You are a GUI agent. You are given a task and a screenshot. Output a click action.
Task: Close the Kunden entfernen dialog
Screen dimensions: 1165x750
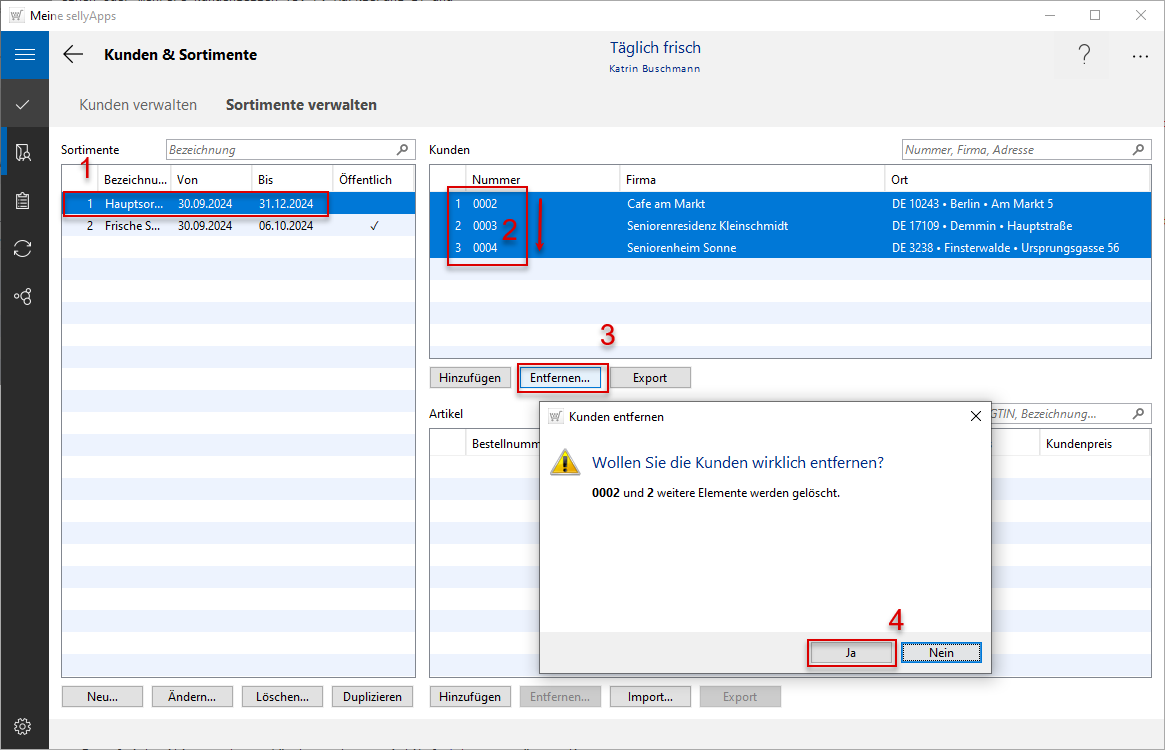pyautogui.click(x=975, y=416)
